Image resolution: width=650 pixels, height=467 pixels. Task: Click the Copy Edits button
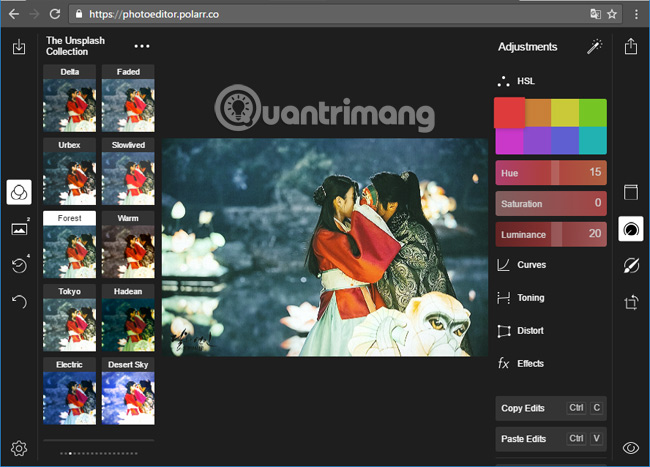click(551, 408)
